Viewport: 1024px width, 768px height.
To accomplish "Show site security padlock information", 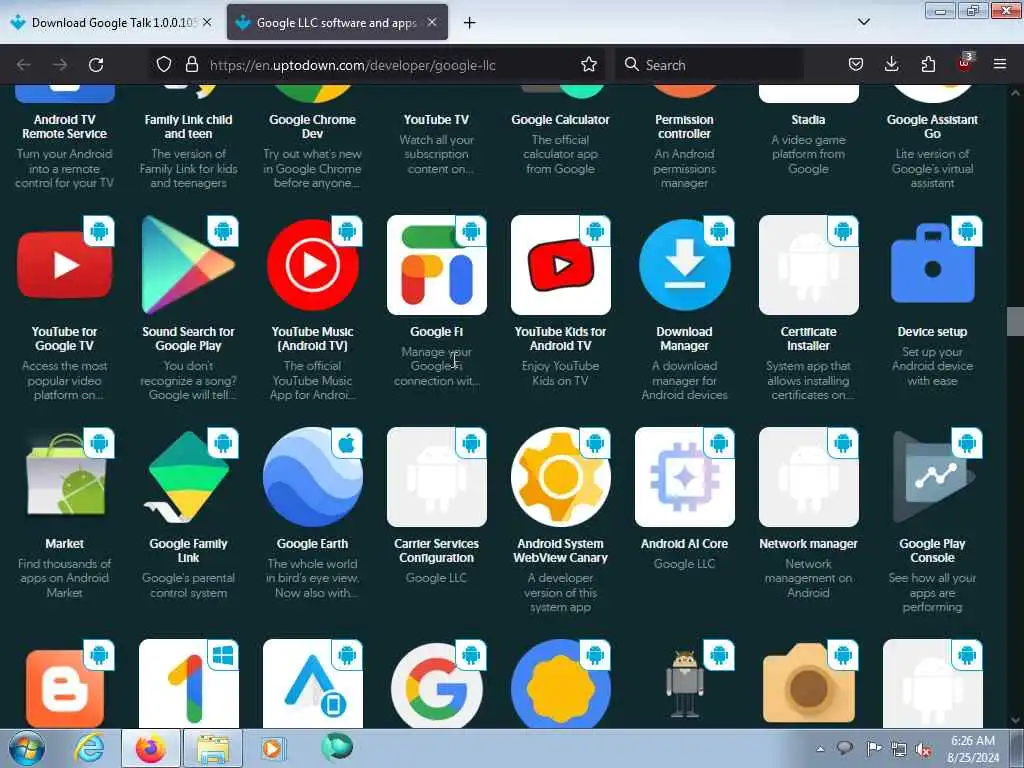I will point(191,65).
